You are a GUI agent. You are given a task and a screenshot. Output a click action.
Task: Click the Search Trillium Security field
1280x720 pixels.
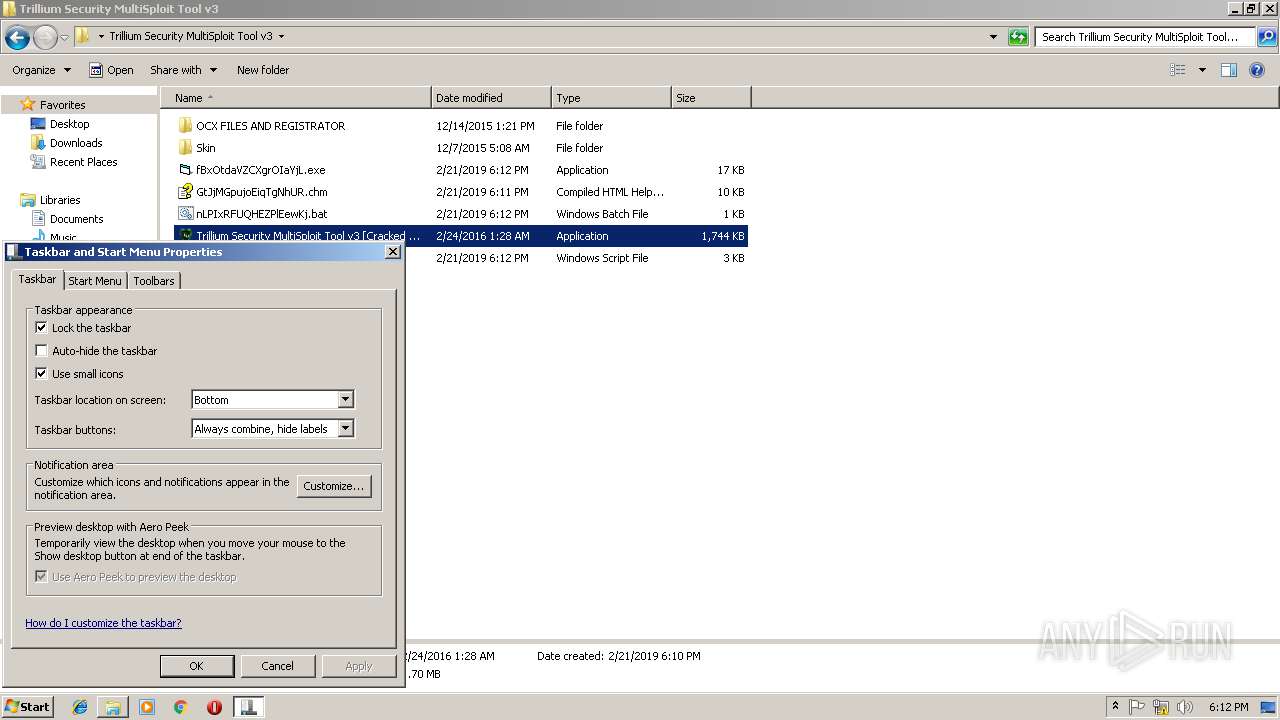point(1146,37)
